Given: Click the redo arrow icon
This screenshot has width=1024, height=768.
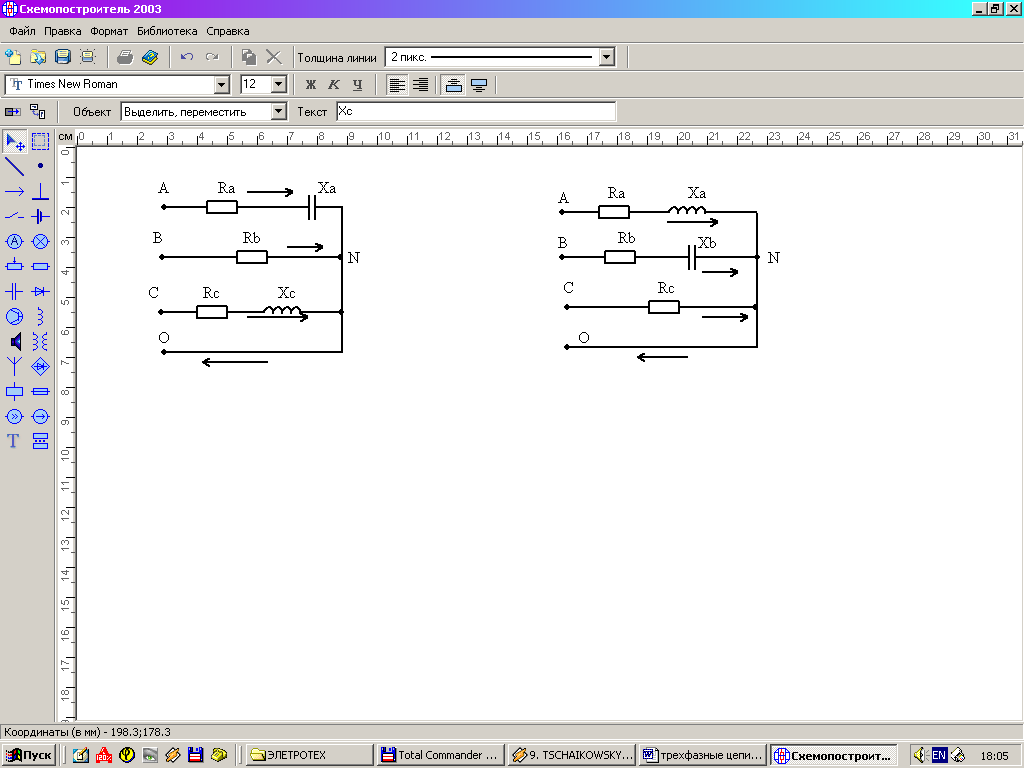Looking at the screenshot, I should tap(212, 57).
